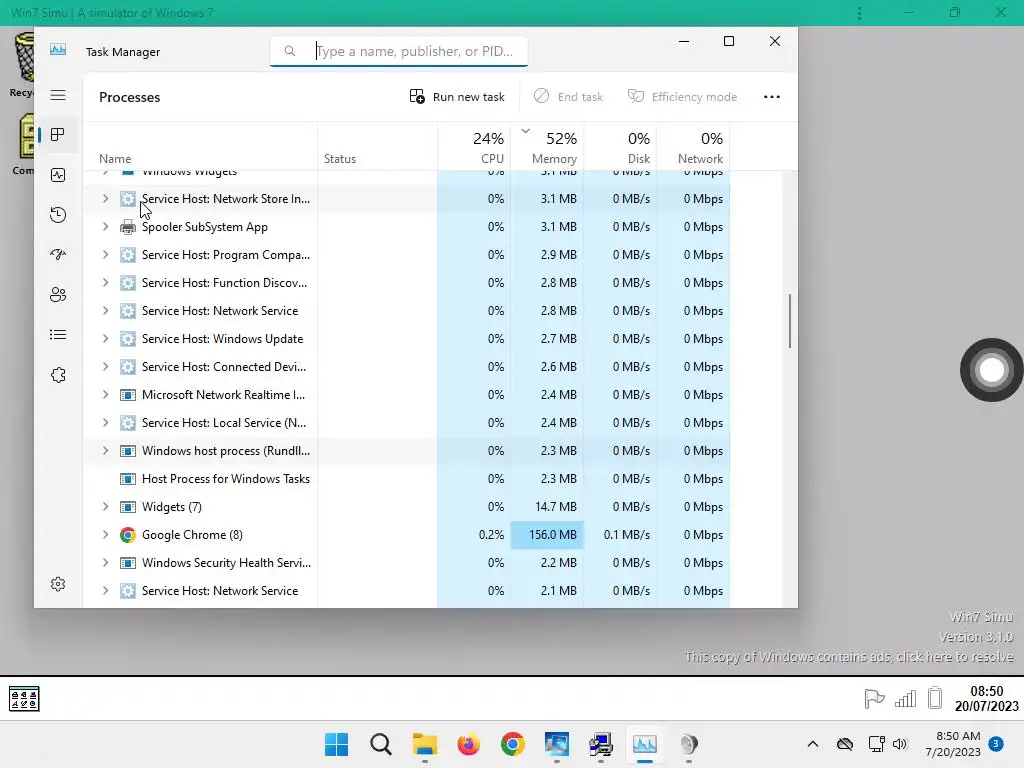Image resolution: width=1024 pixels, height=768 pixels.
Task: Click the 14.7 MB memory cell
Action: coord(547,507)
